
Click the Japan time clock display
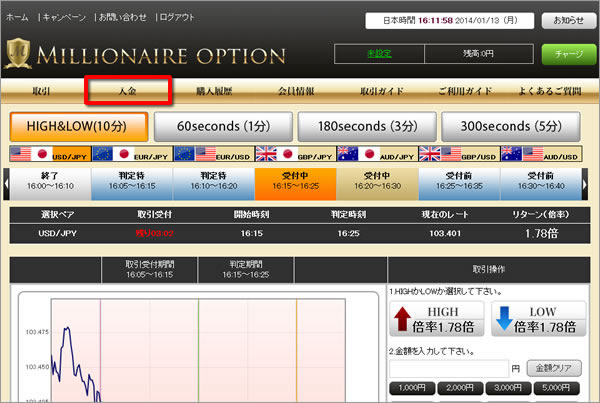[450, 21]
